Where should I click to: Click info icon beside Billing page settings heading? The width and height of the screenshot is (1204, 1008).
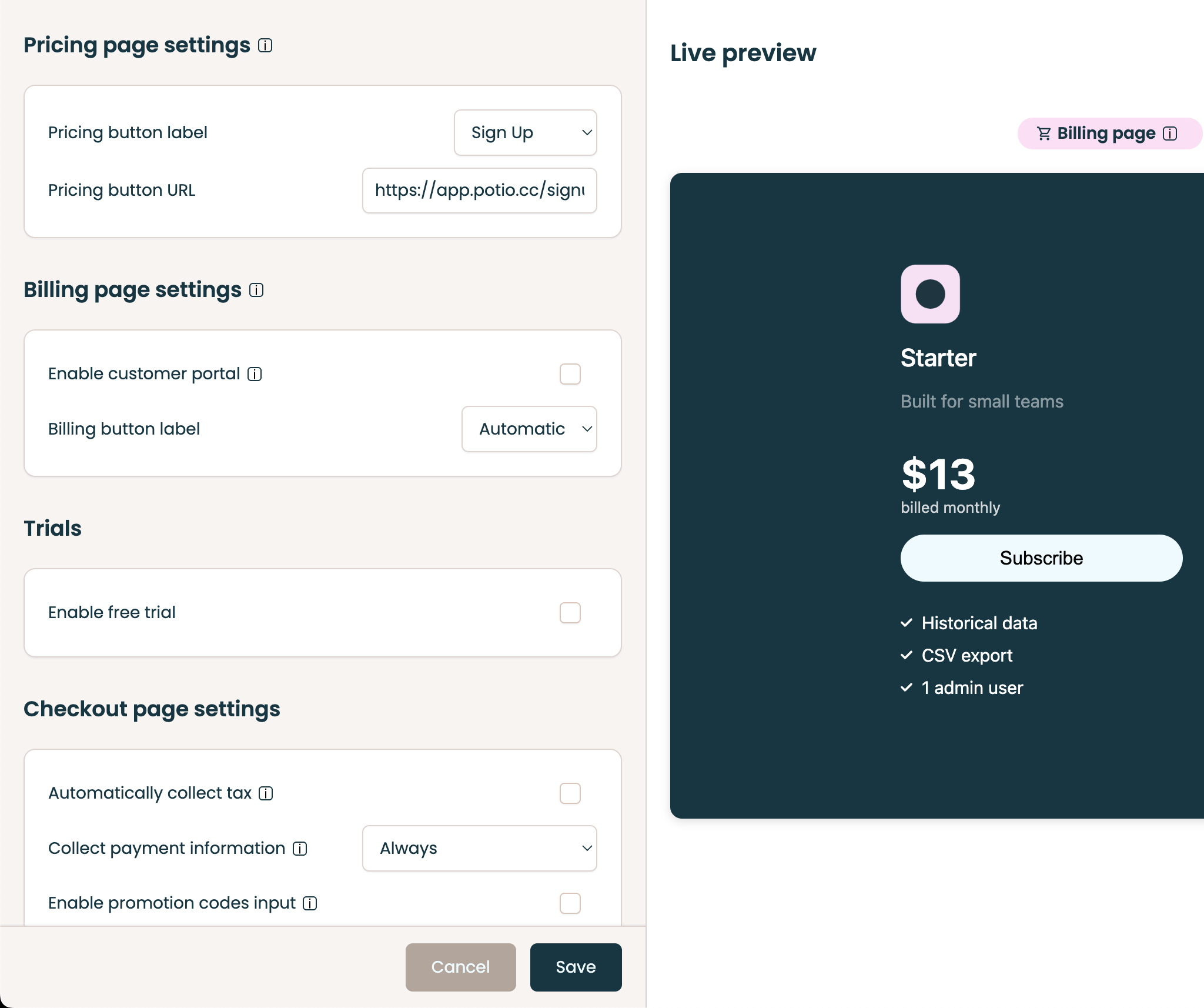tap(256, 290)
